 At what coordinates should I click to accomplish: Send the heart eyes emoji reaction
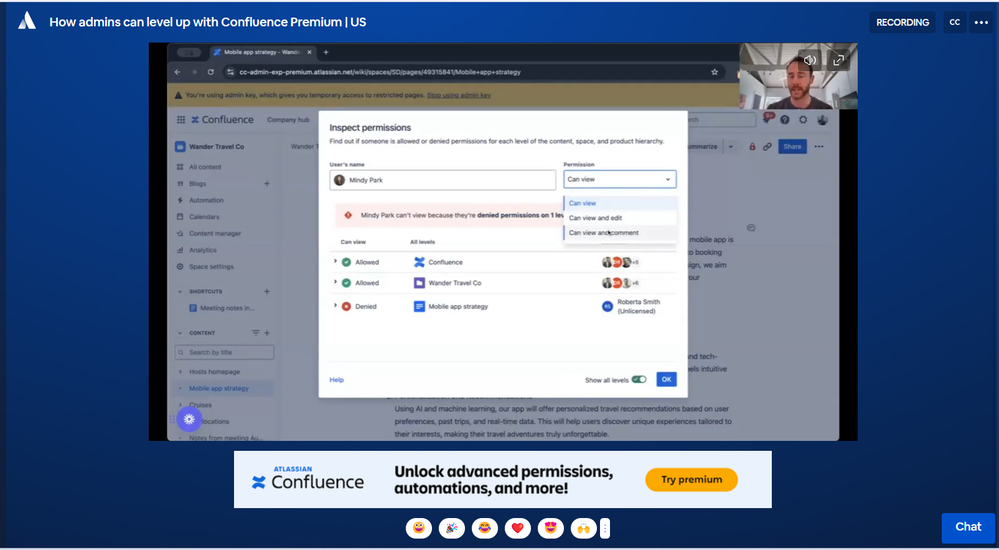point(550,528)
